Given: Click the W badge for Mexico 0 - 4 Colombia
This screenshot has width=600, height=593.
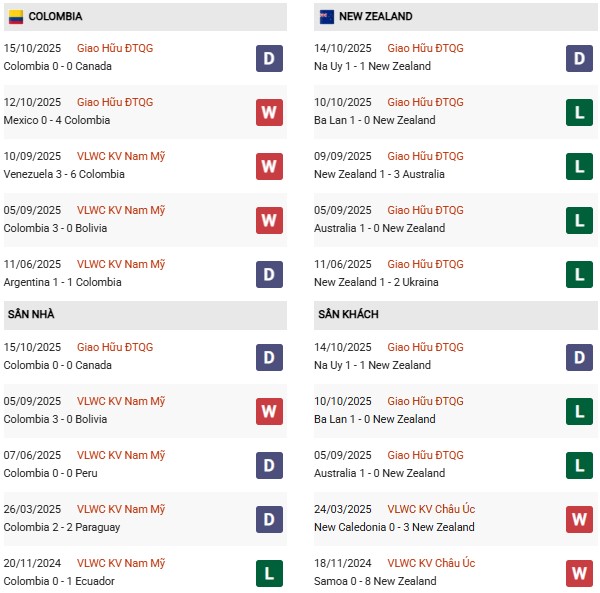Looking at the screenshot, I should [269, 112].
